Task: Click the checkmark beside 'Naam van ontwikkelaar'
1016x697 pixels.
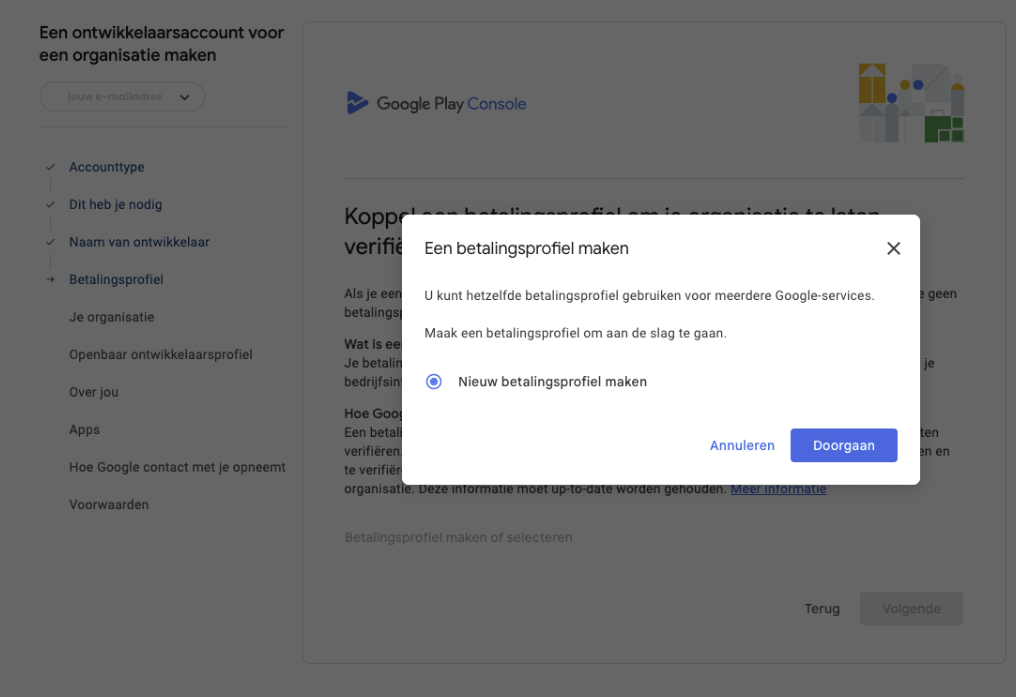Action: 50,243
